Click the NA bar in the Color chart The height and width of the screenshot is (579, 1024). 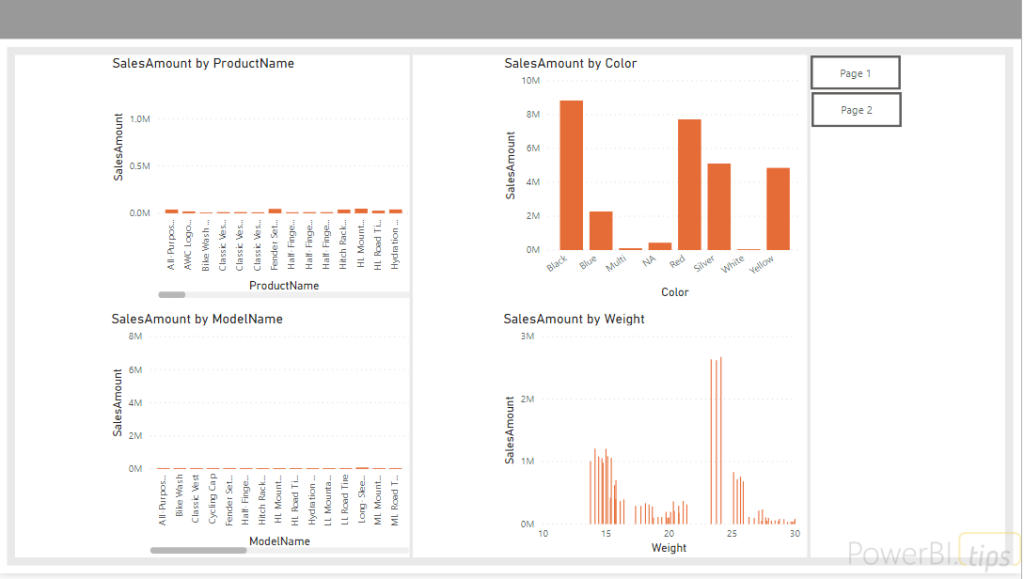tap(660, 245)
